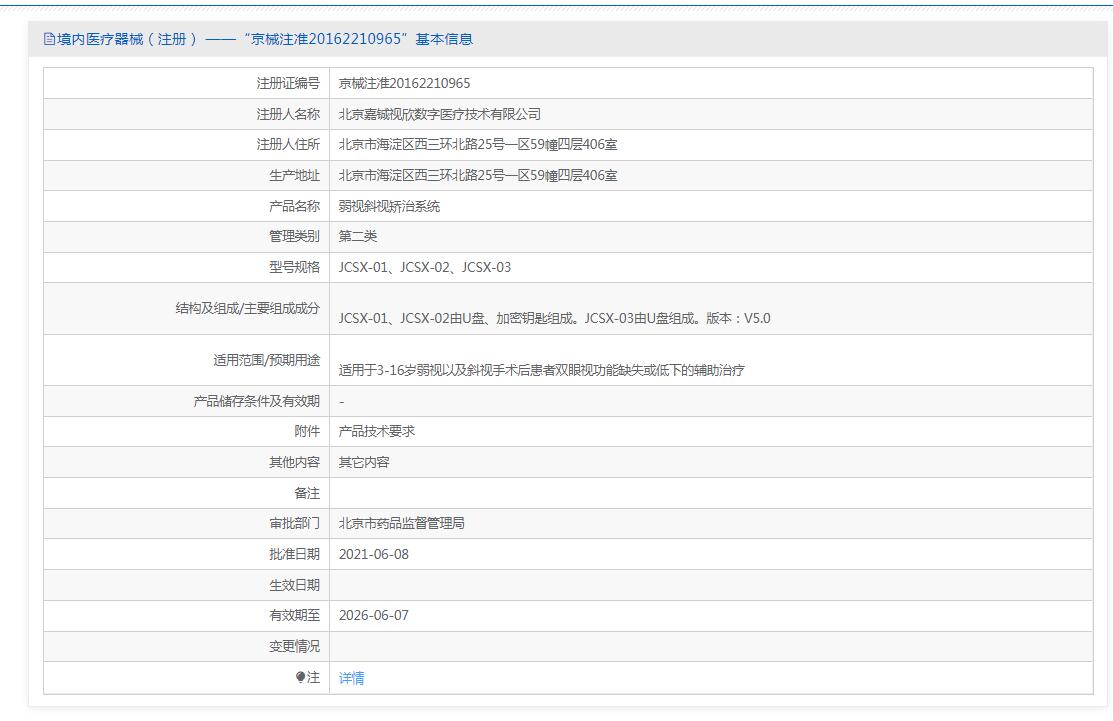The image size is (1113, 721).
Task: Open the 产品技术要求 attachment
Action: (x=377, y=431)
